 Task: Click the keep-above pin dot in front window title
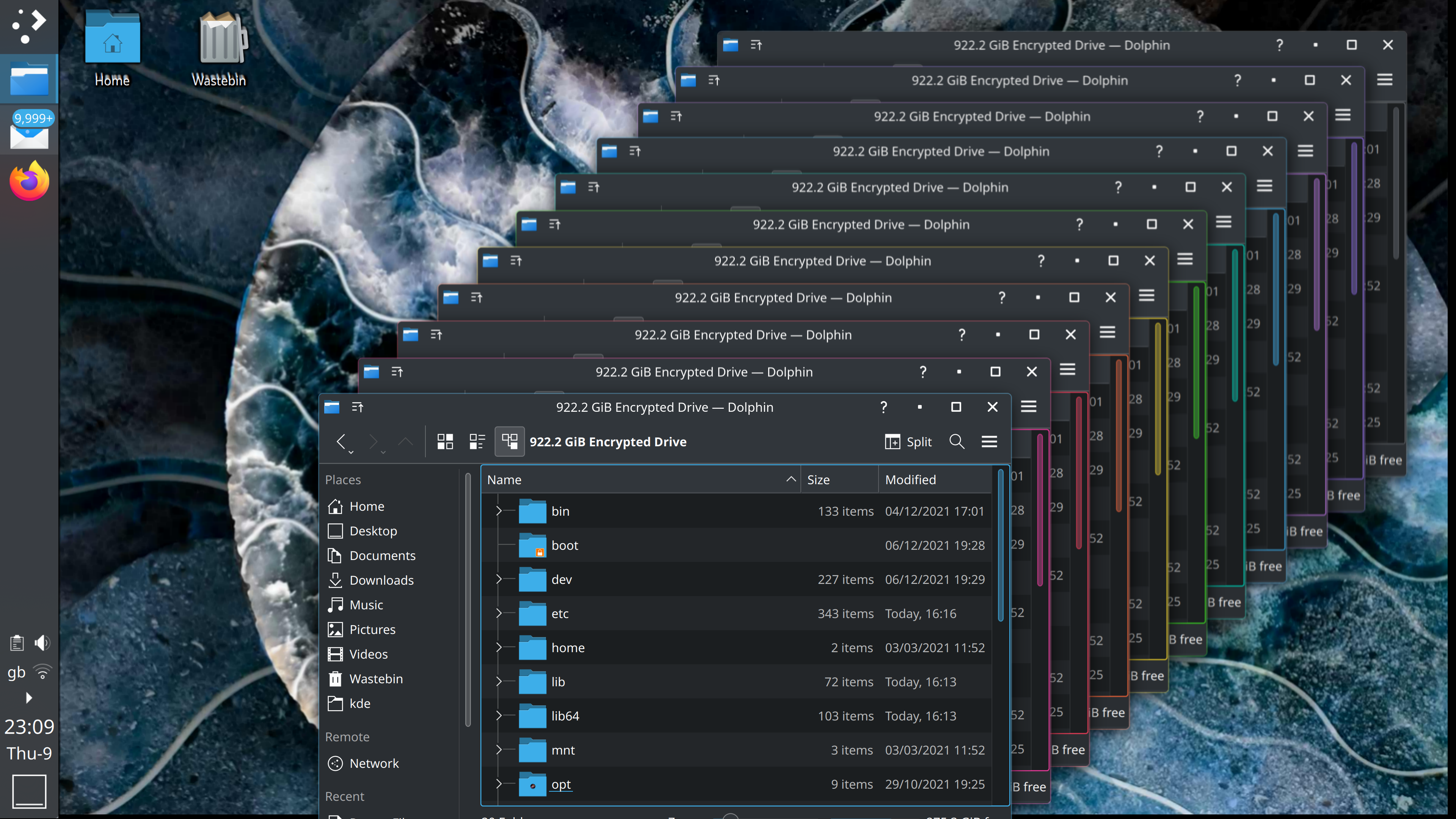click(x=919, y=407)
